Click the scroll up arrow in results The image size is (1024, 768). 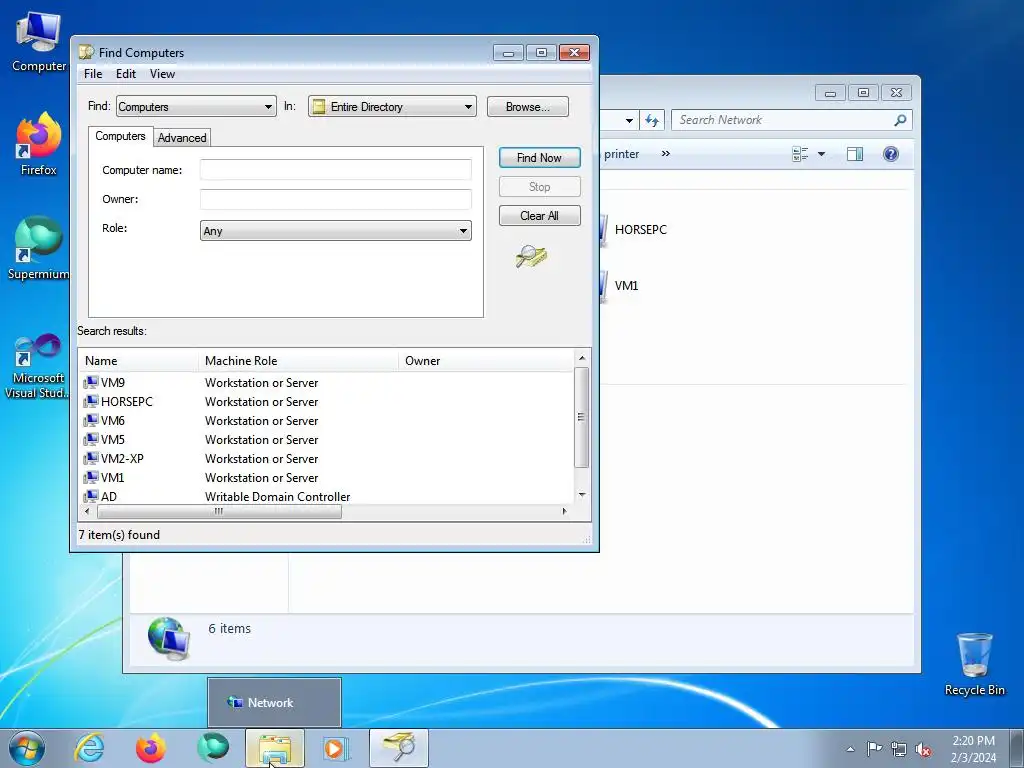582,358
